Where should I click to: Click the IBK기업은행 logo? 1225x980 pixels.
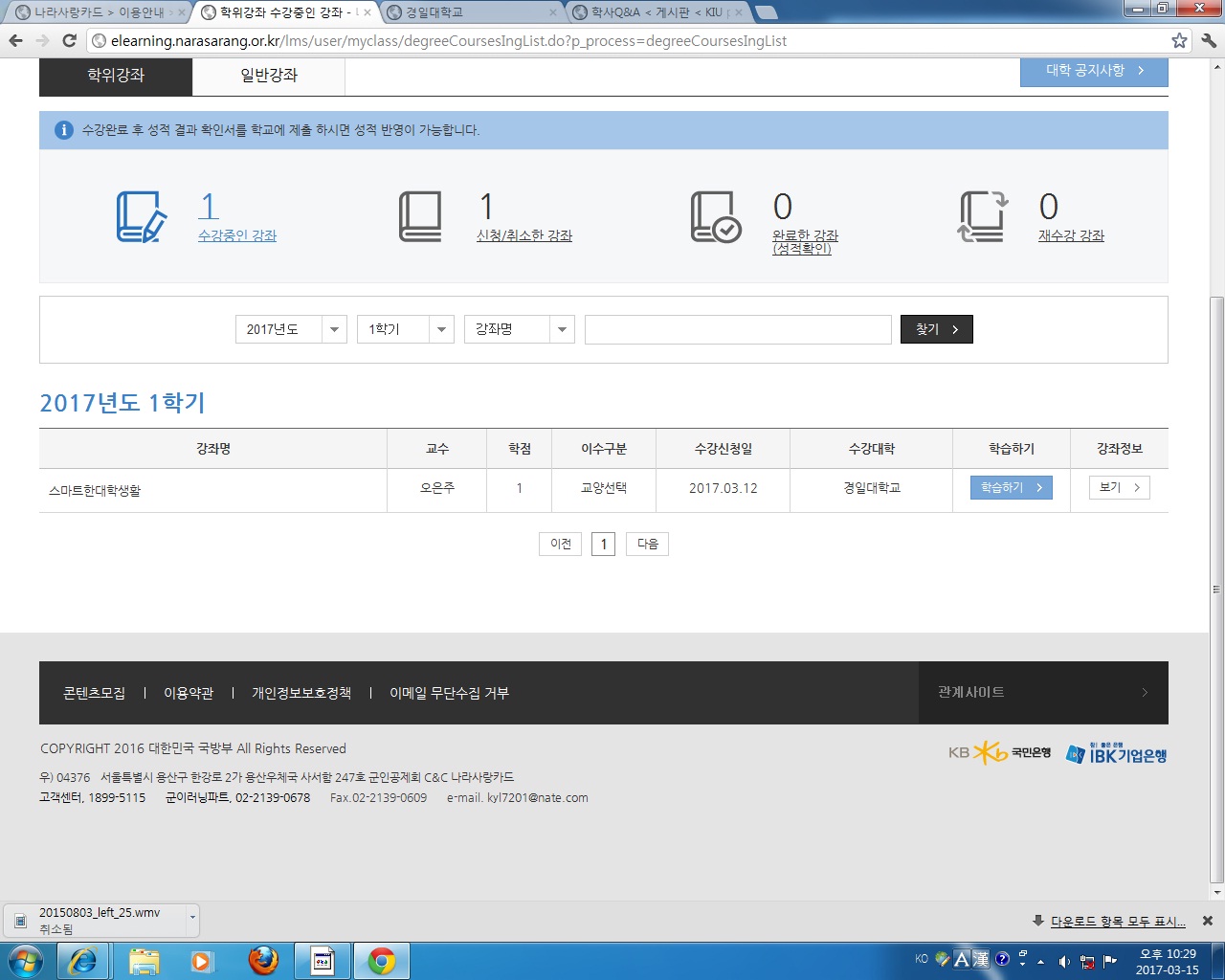pos(1116,753)
